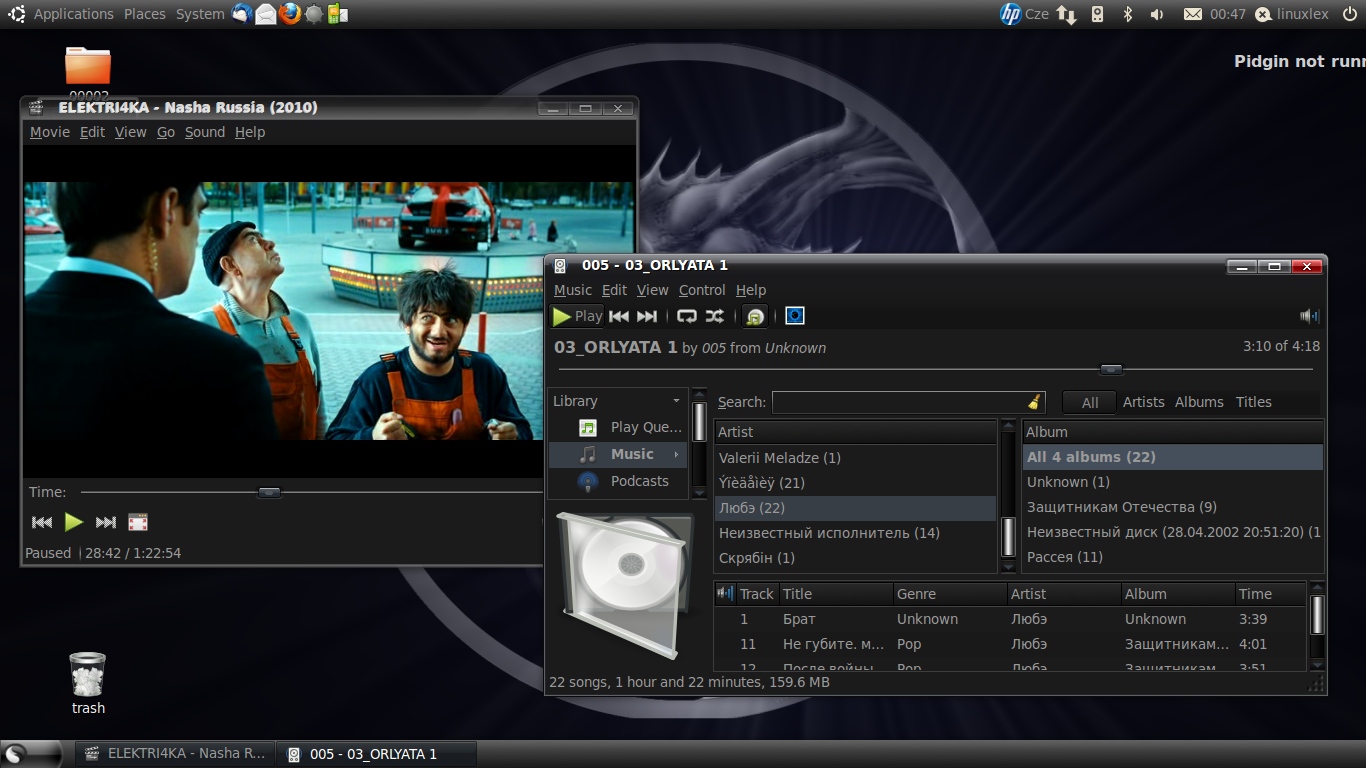Viewport: 1366px width, 768px height.
Task: Open the Rhythmbox volume control speaker
Action: (1309, 316)
